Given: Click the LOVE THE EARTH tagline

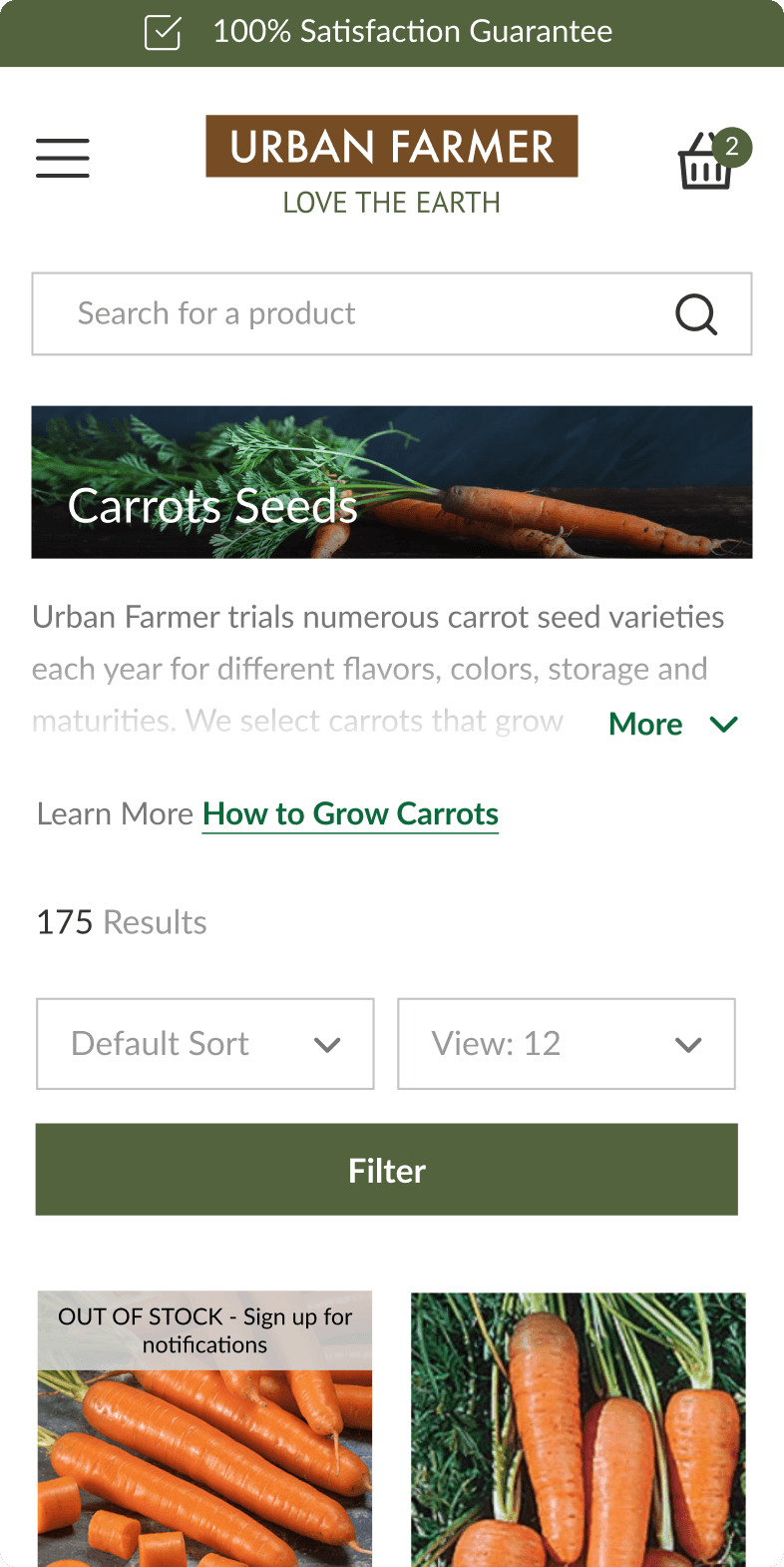Looking at the screenshot, I should tap(391, 203).
